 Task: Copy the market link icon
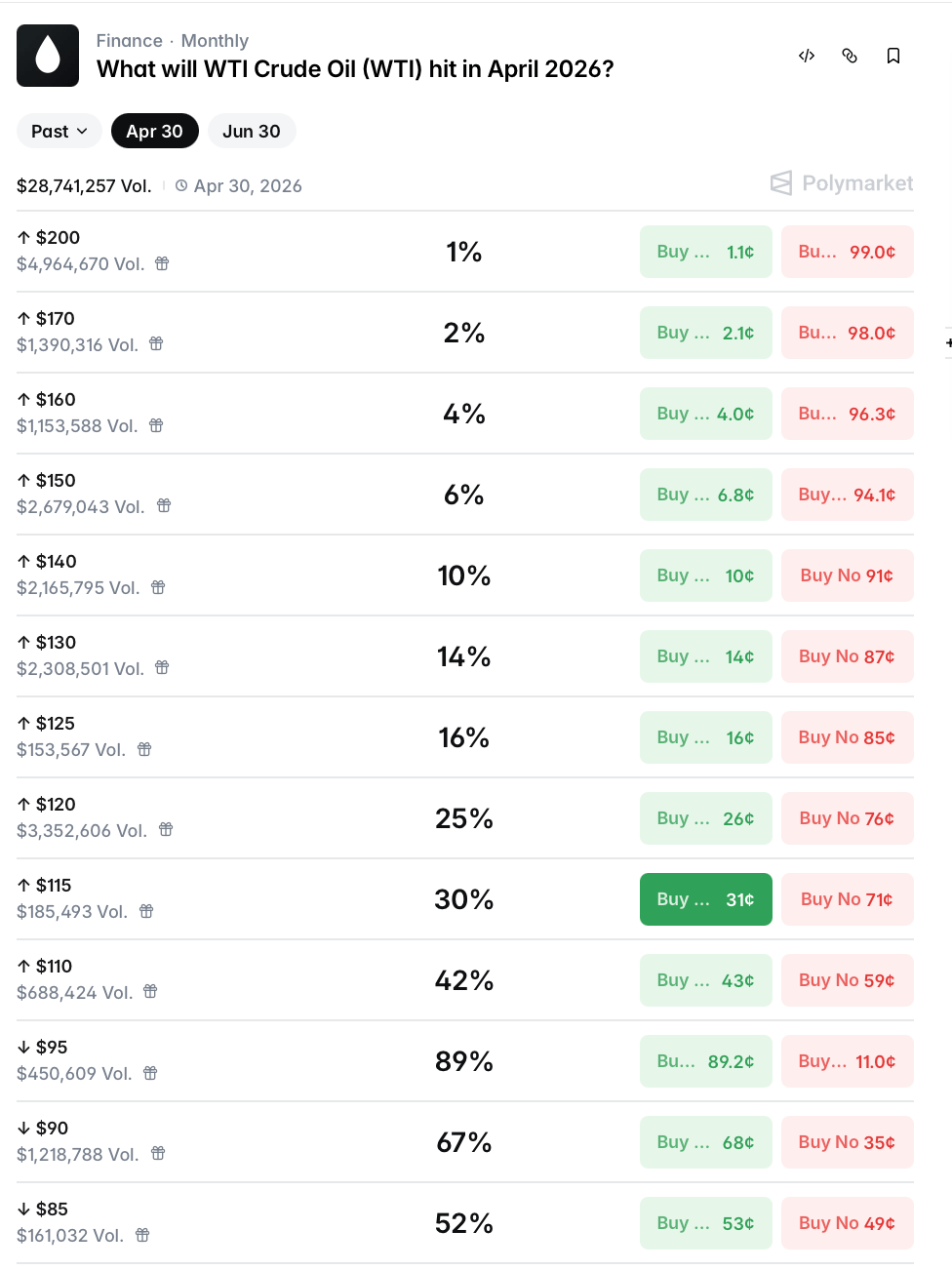tap(850, 56)
